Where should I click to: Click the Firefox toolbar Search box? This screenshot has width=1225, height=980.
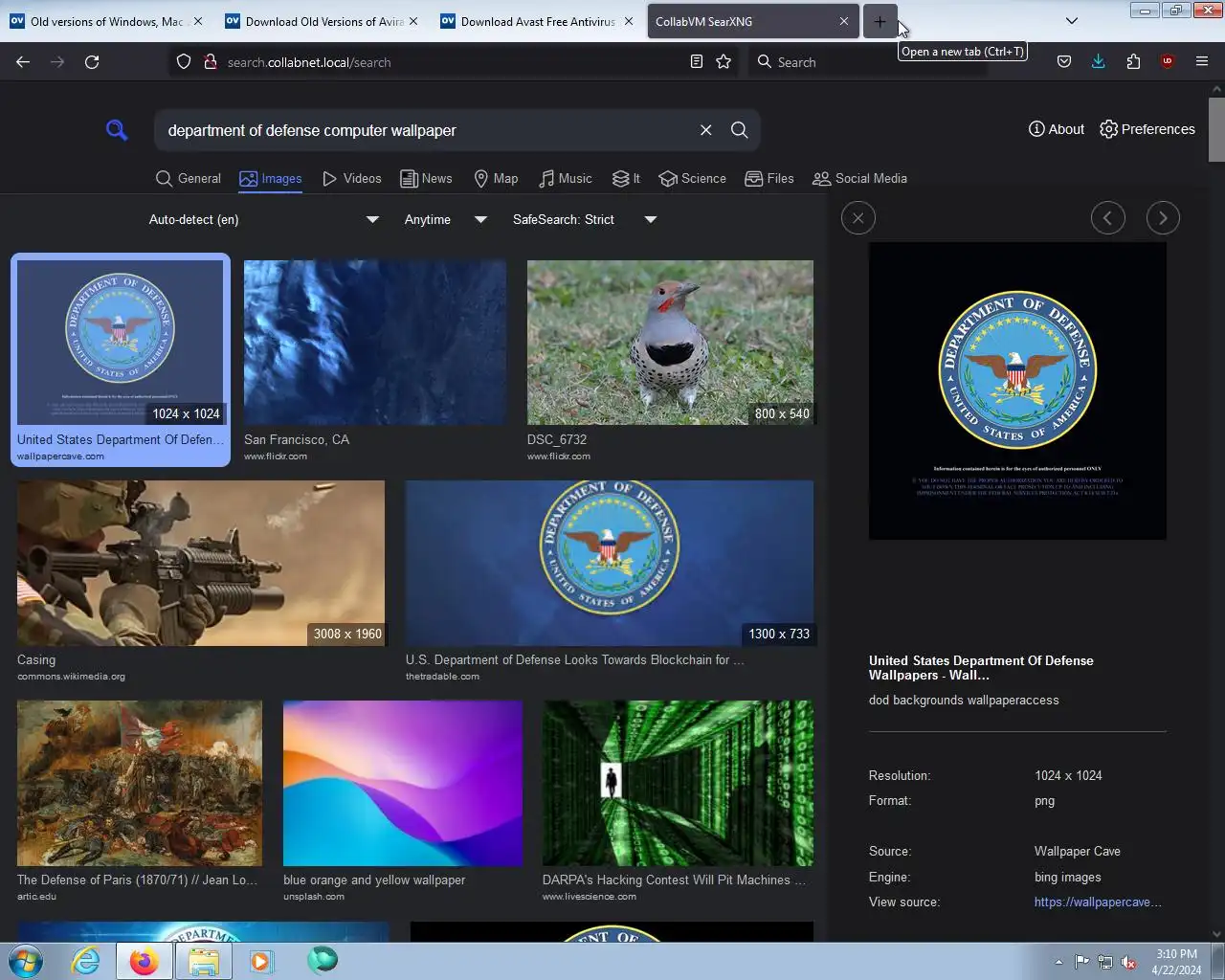(x=866, y=62)
